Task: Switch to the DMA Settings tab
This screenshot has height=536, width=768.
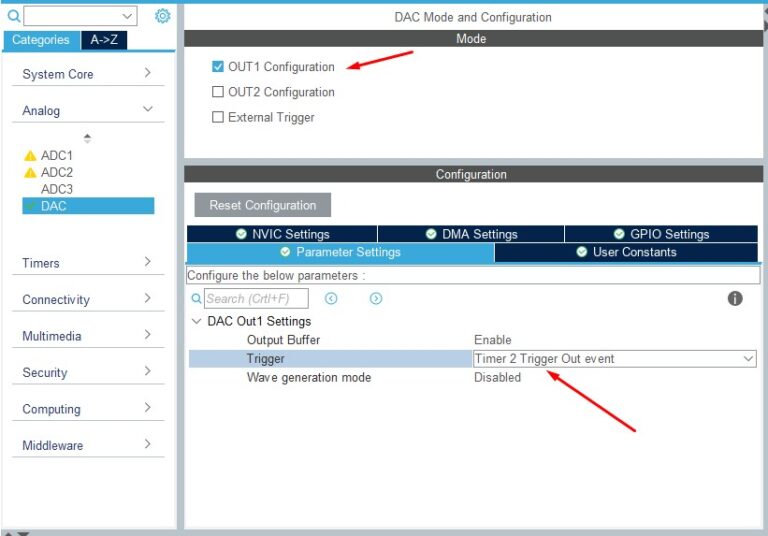Action: tap(471, 234)
